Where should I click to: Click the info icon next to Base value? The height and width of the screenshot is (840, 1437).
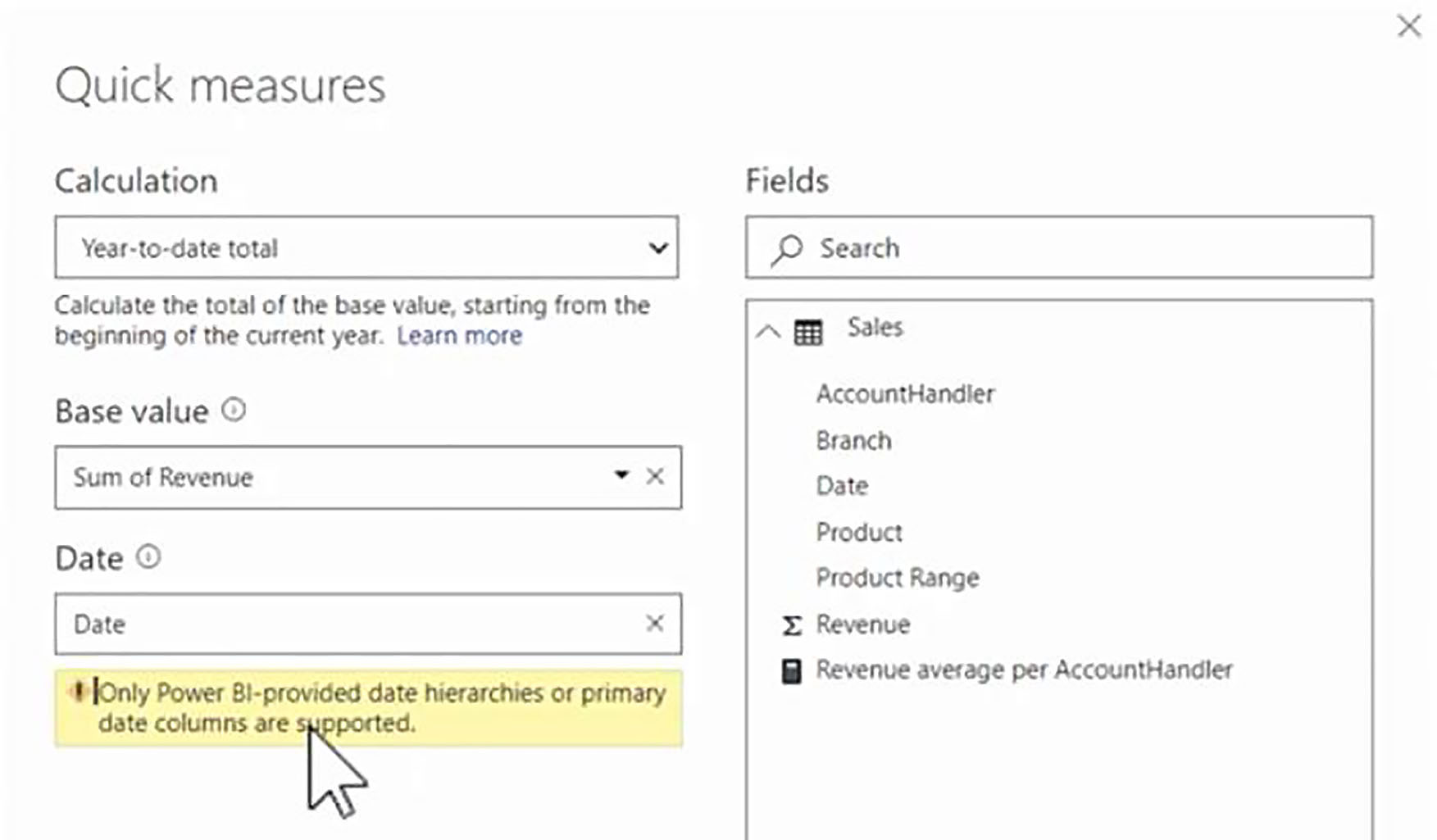pyautogui.click(x=231, y=410)
